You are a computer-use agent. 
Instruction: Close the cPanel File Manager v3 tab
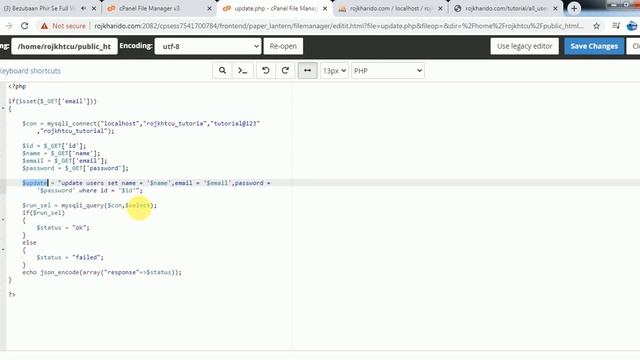[209, 8]
